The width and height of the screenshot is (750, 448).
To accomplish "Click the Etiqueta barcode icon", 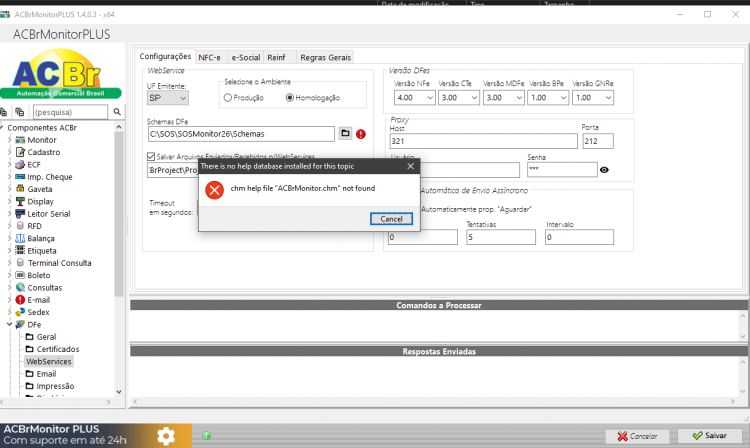I will click(x=20, y=251).
